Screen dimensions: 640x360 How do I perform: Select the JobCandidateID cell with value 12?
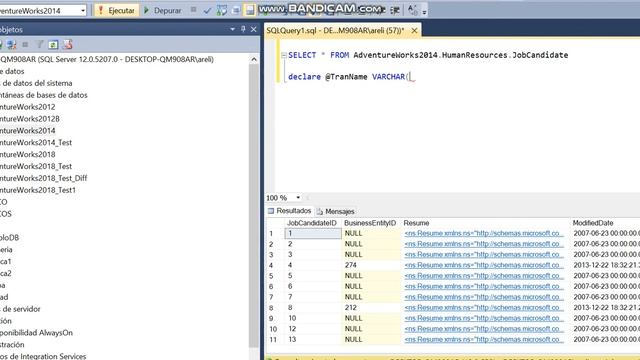(313, 329)
